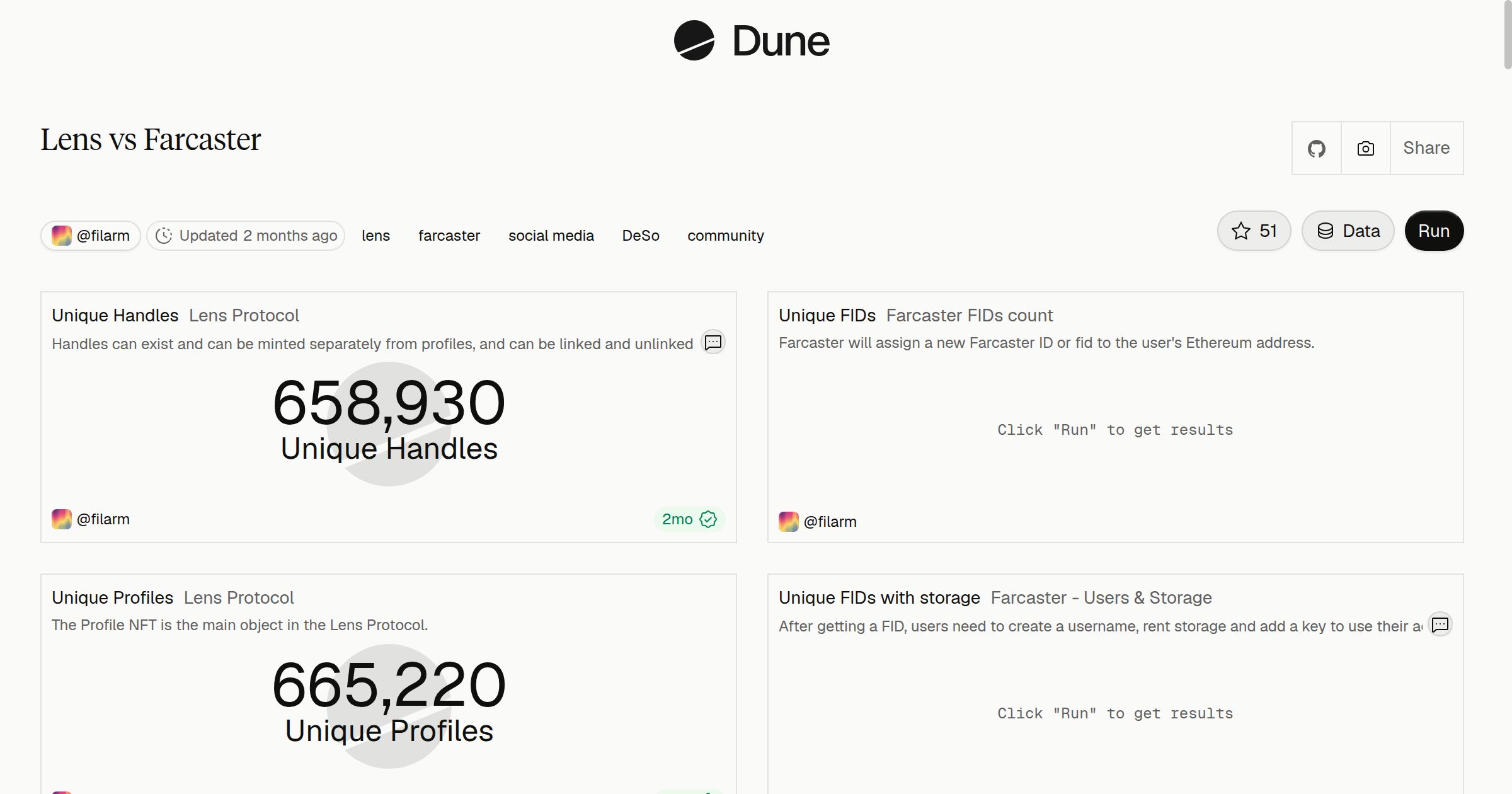Select the lens tag
The height and width of the screenshot is (794, 1512).
[375, 236]
